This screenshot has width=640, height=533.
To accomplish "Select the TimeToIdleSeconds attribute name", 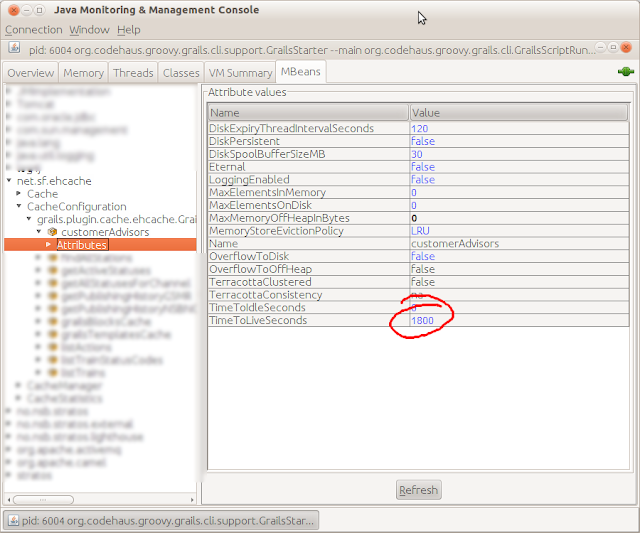I will tap(257, 308).
